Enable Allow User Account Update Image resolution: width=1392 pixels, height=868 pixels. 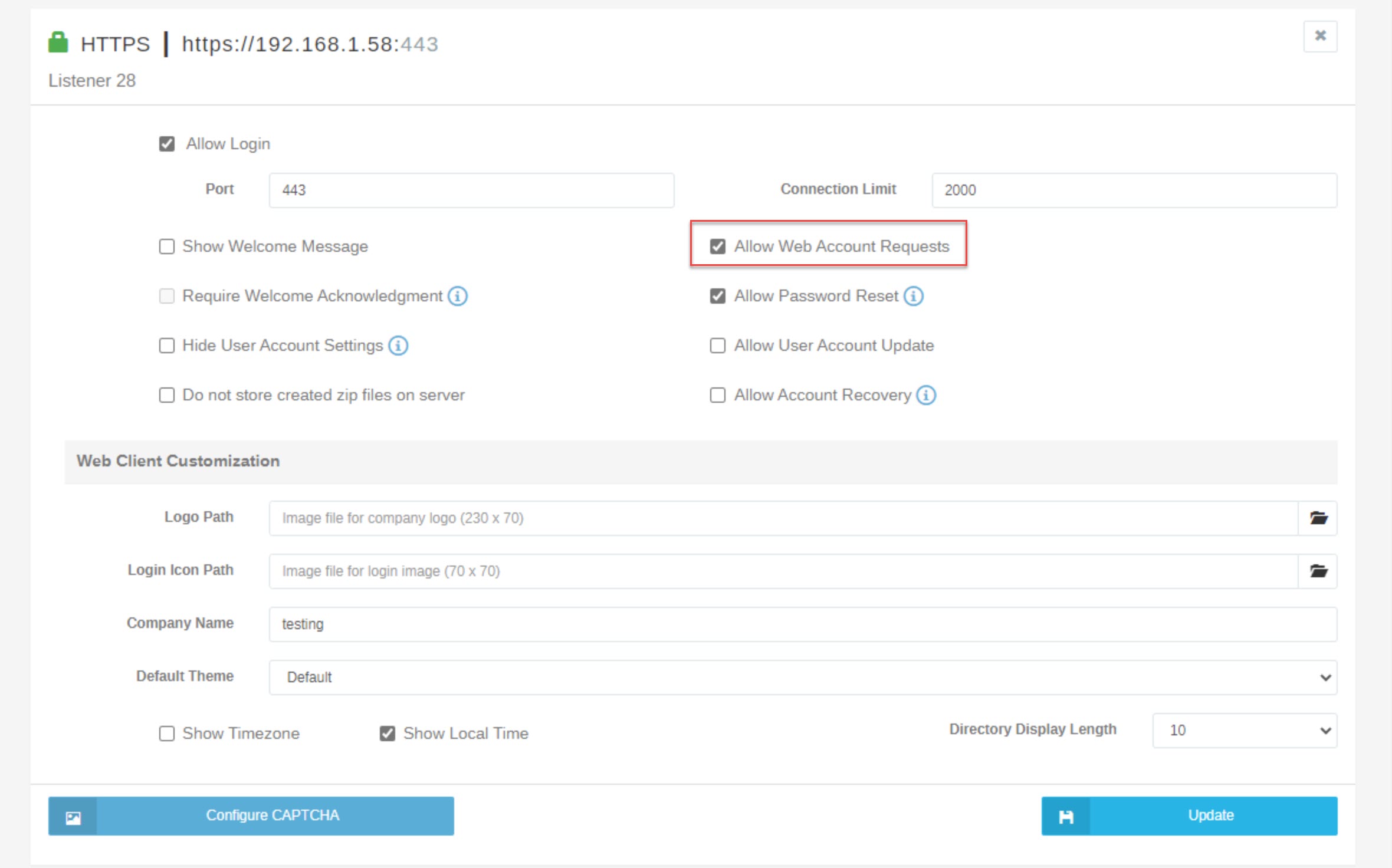click(717, 346)
